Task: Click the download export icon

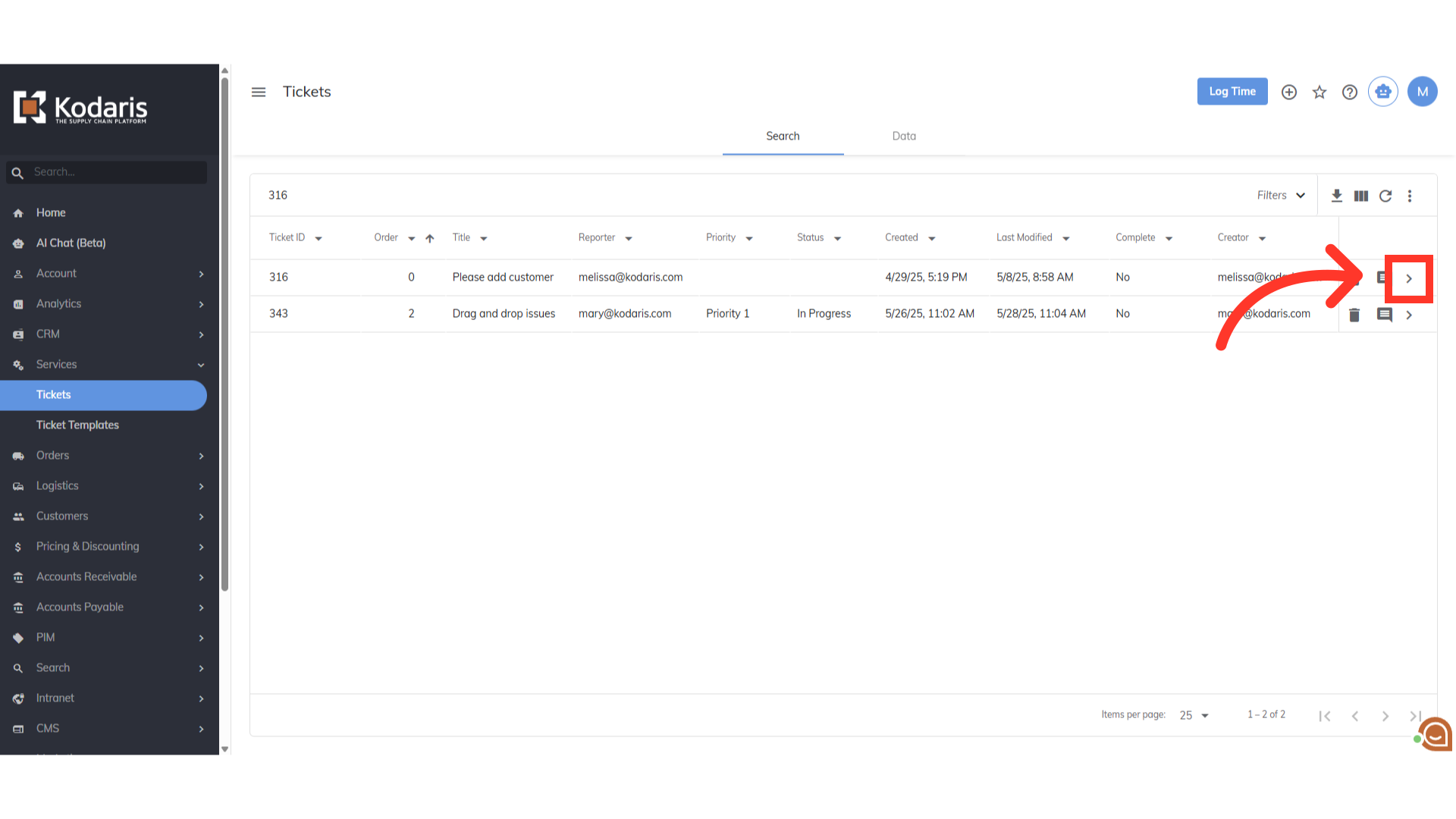Action: click(1337, 196)
